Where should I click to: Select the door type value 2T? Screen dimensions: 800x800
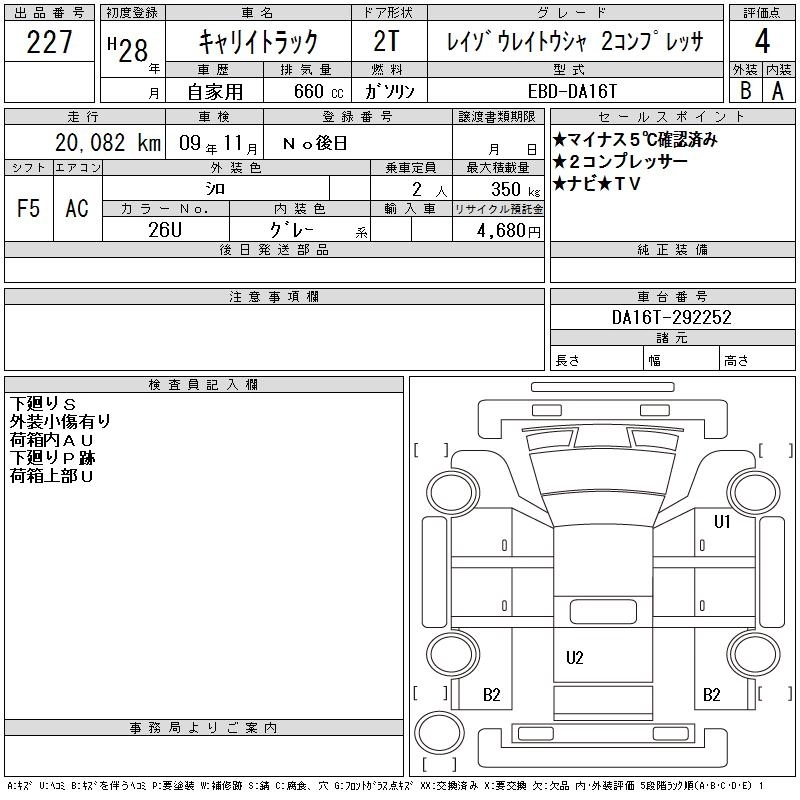(386, 41)
